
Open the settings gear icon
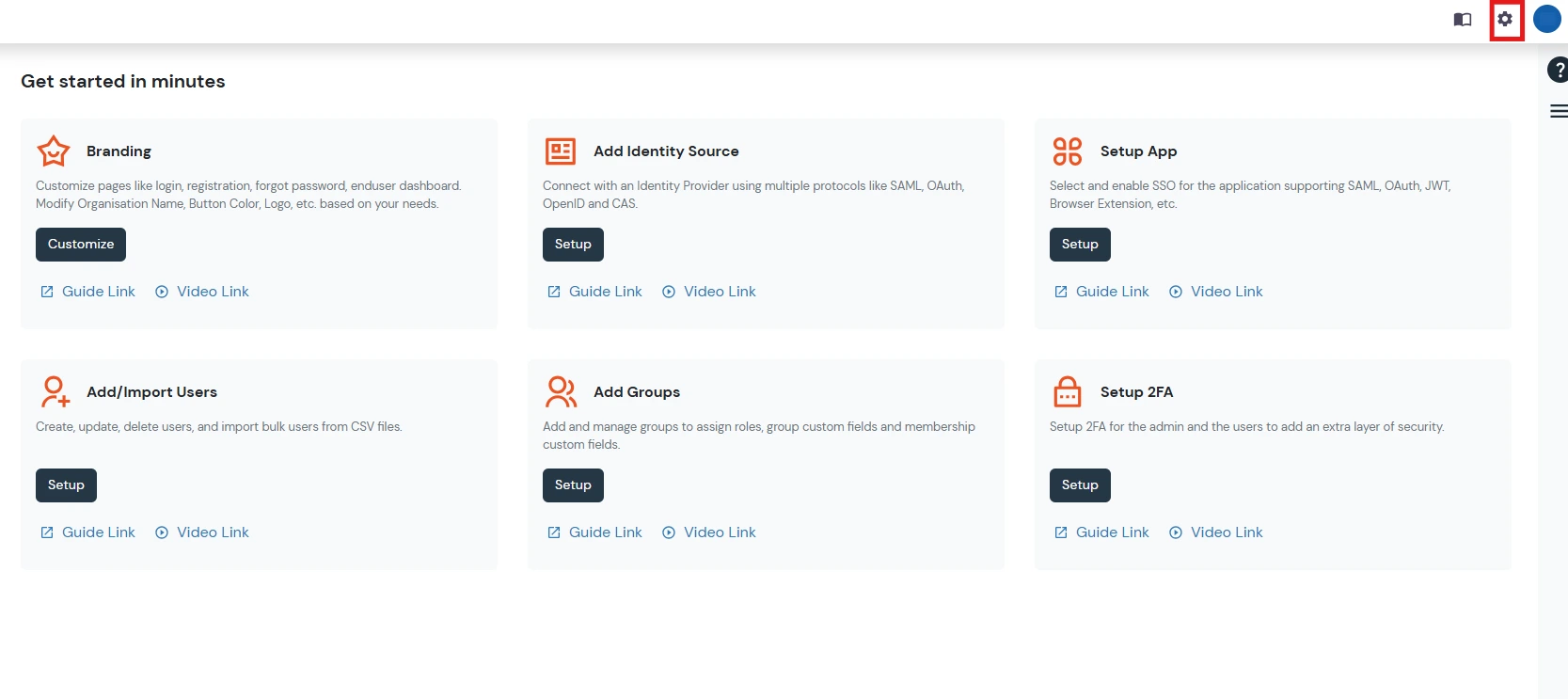click(x=1505, y=19)
